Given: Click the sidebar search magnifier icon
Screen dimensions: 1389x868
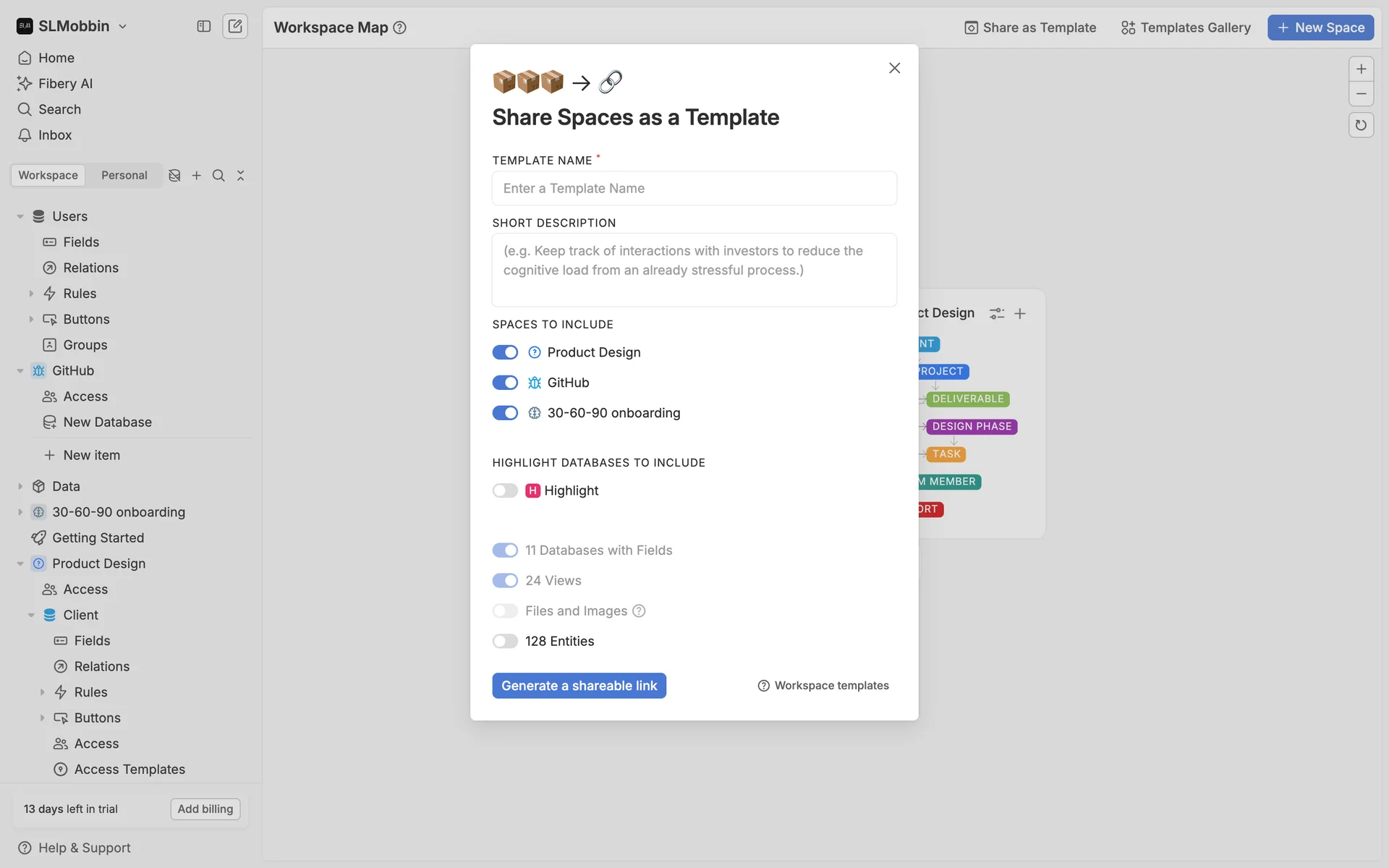Looking at the screenshot, I should pyautogui.click(x=218, y=176).
